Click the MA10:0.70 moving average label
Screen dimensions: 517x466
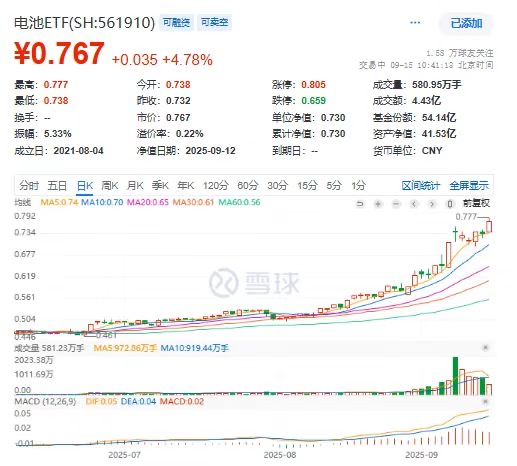click(x=102, y=202)
